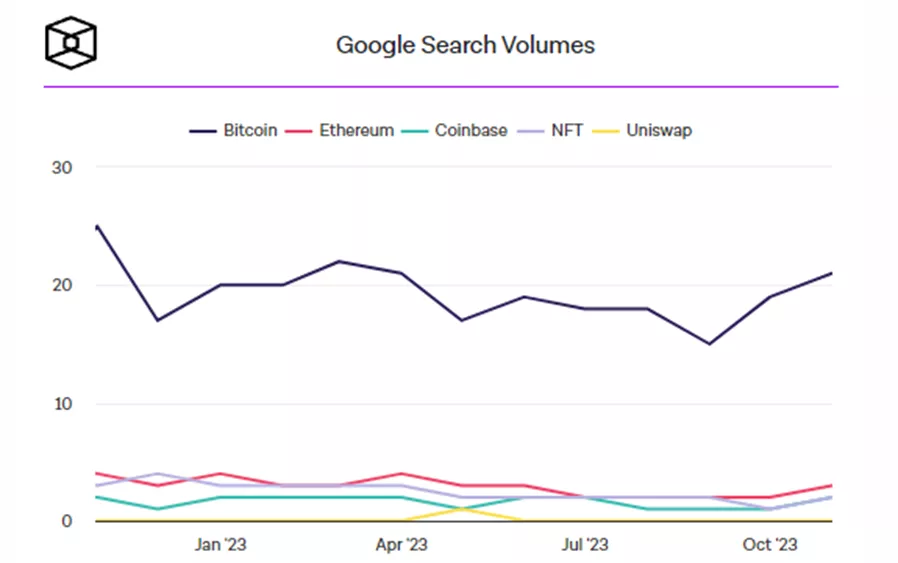Click the 0 label on the y-axis

coord(66,521)
